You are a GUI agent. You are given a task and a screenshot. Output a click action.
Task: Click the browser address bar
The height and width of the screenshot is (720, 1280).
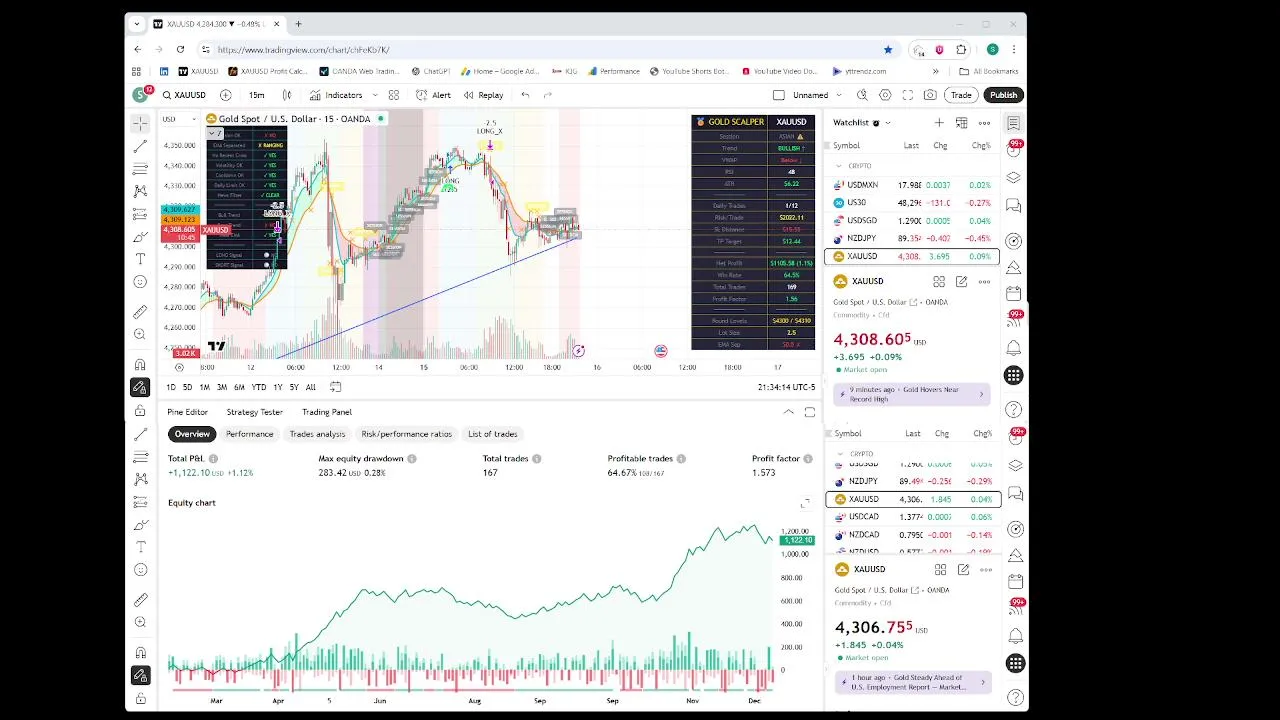540,49
